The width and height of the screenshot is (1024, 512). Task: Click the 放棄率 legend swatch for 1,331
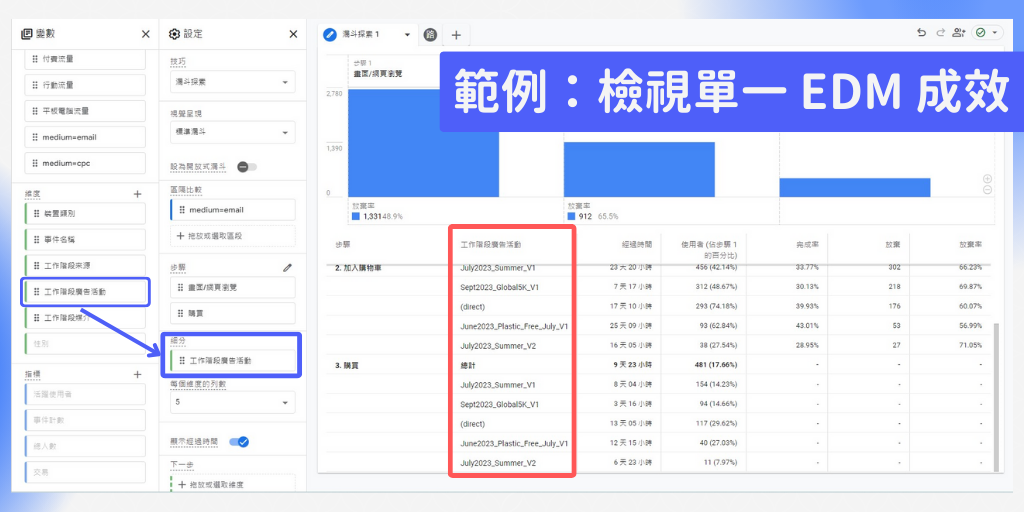(356, 216)
